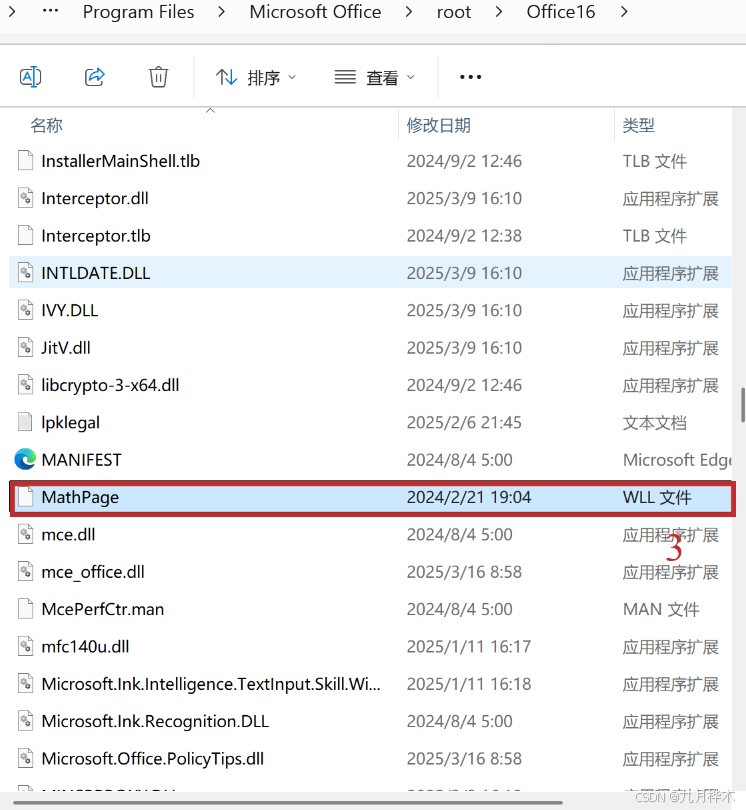
Task: Click the JitV.dll file name
Action: [x=66, y=348]
